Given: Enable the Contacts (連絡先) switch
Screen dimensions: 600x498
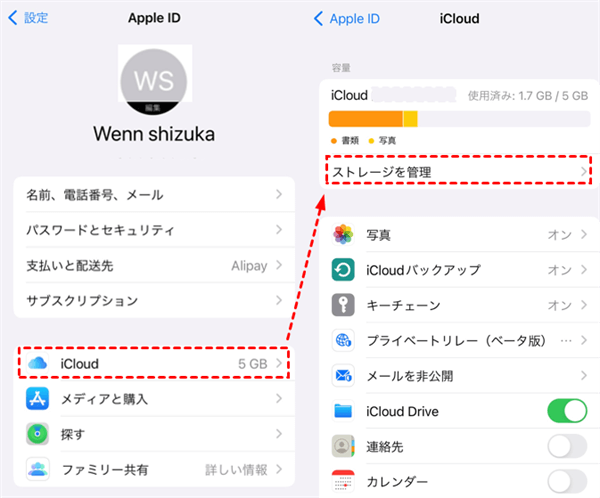Looking at the screenshot, I should [x=567, y=446].
